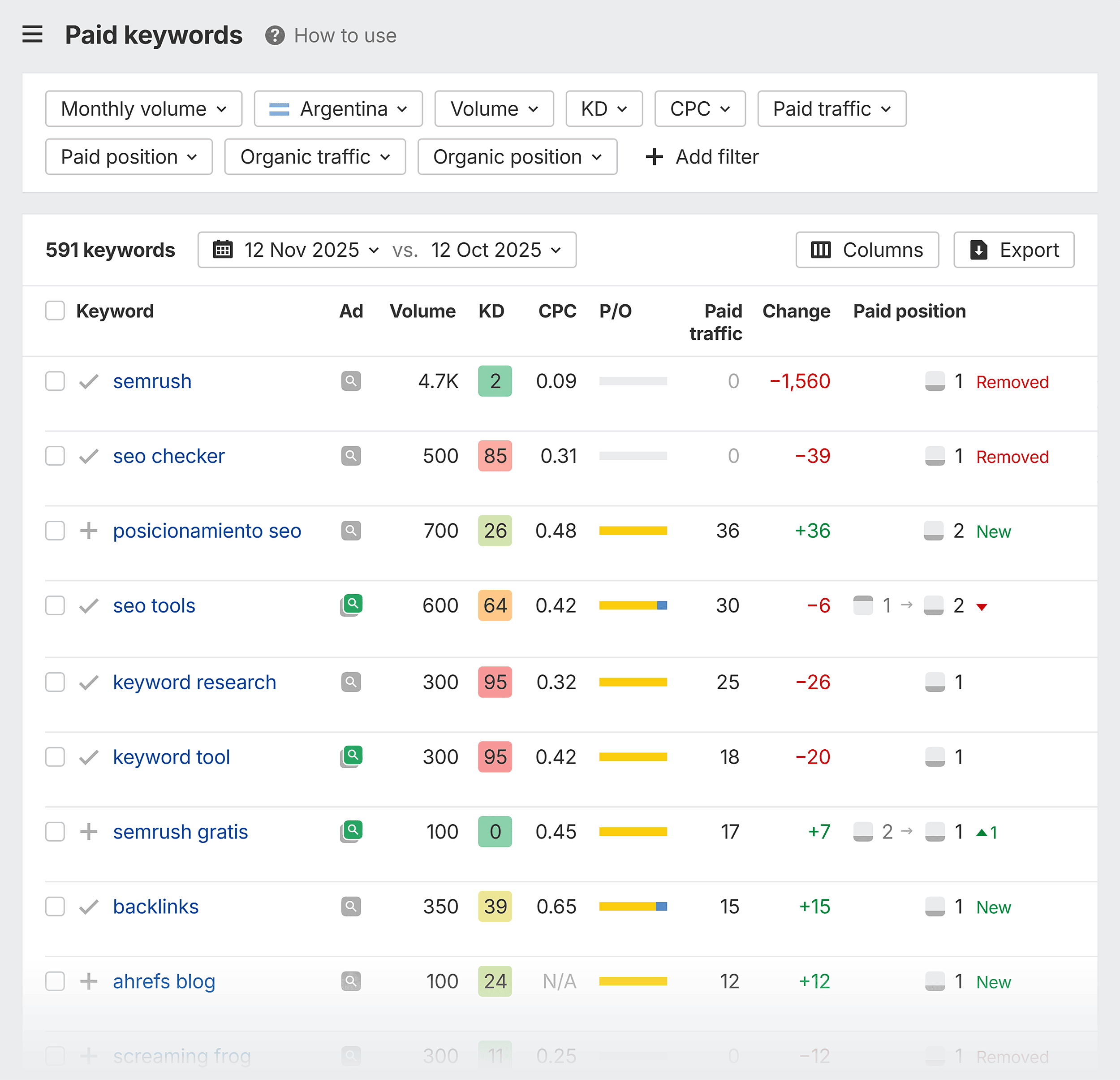Image resolution: width=1120 pixels, height=1080 pixels.
Task: Open the hamburger navigation menu
Action: [x=33, y=35]
